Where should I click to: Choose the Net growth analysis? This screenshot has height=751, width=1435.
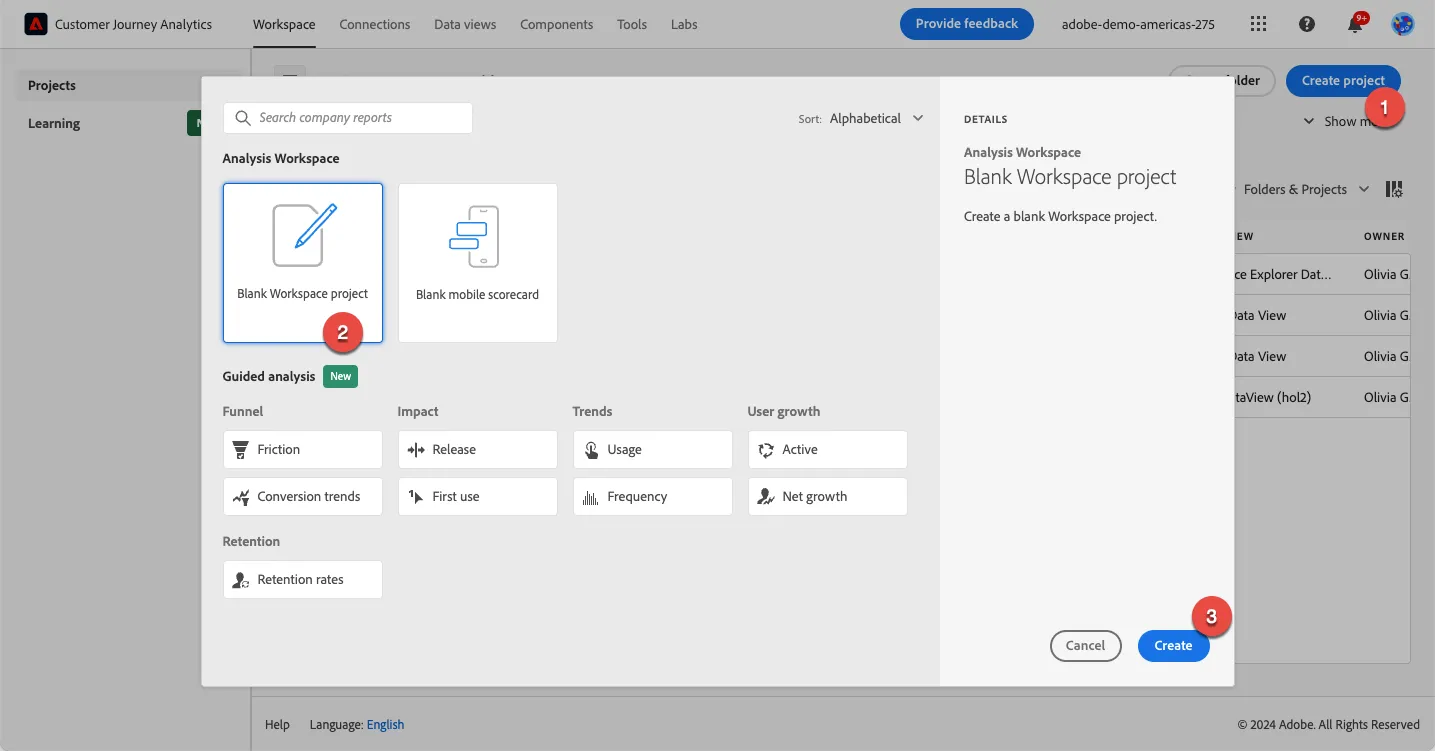tap(828, 497)
